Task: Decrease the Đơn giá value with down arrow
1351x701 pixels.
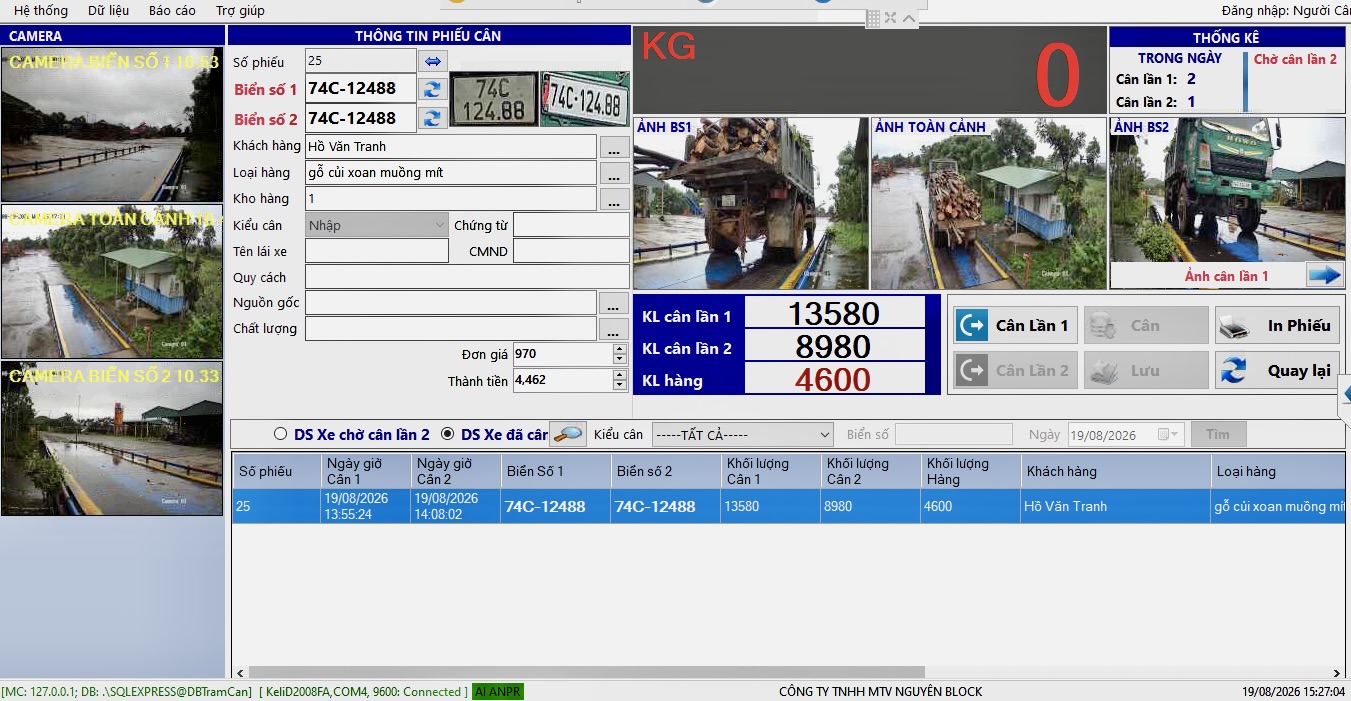Action: point(620,360)
